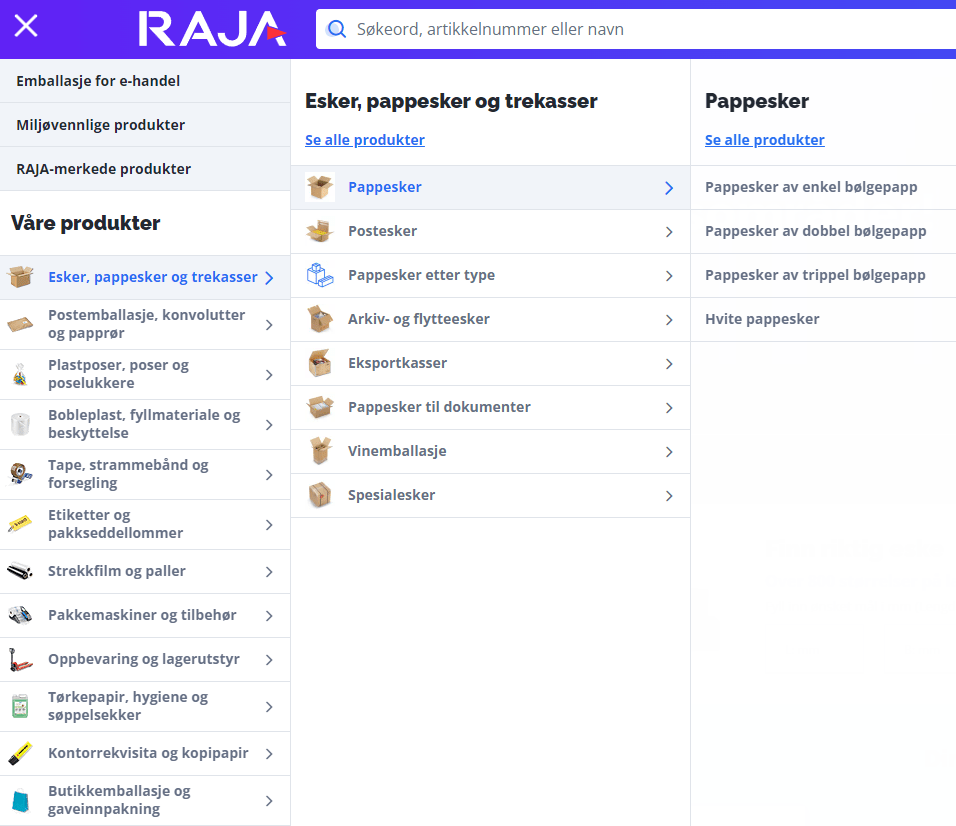Click box icon next to Arkiv- og flytteesker
Screen dimensions: 956x826
(x=320, y=319)
